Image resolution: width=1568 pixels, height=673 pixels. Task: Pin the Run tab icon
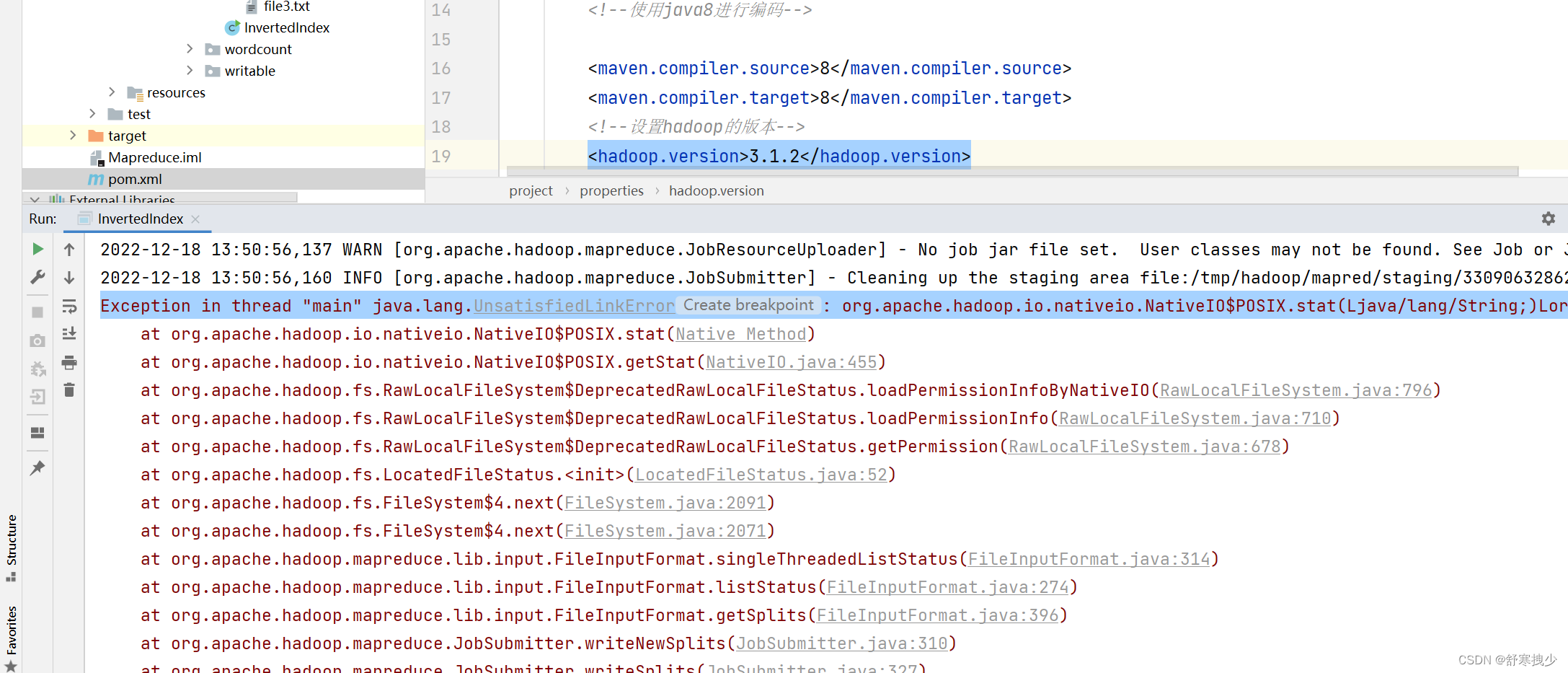[37, 468]
